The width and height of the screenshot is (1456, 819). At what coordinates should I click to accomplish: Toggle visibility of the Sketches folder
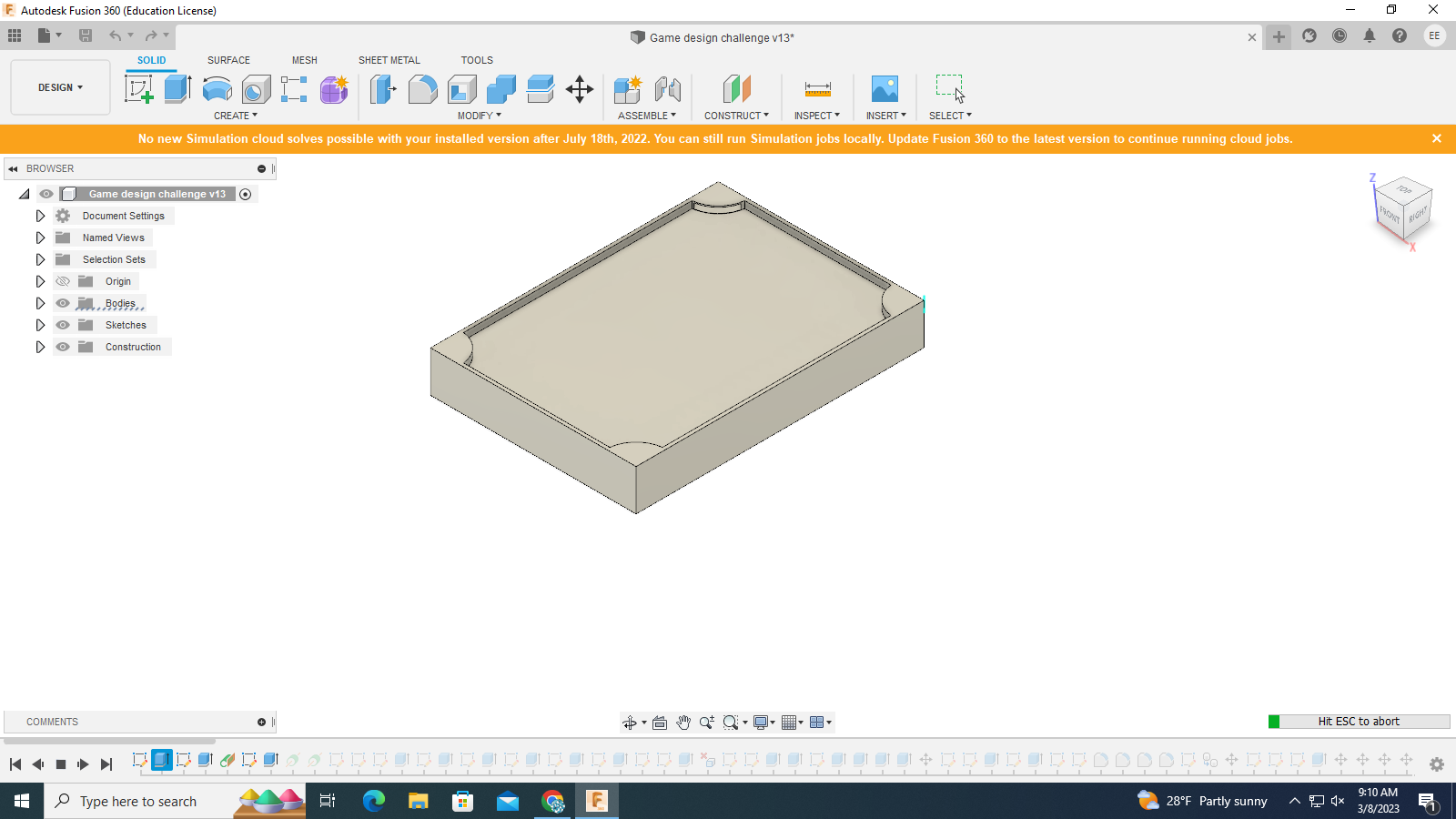(x=62, y=325)
